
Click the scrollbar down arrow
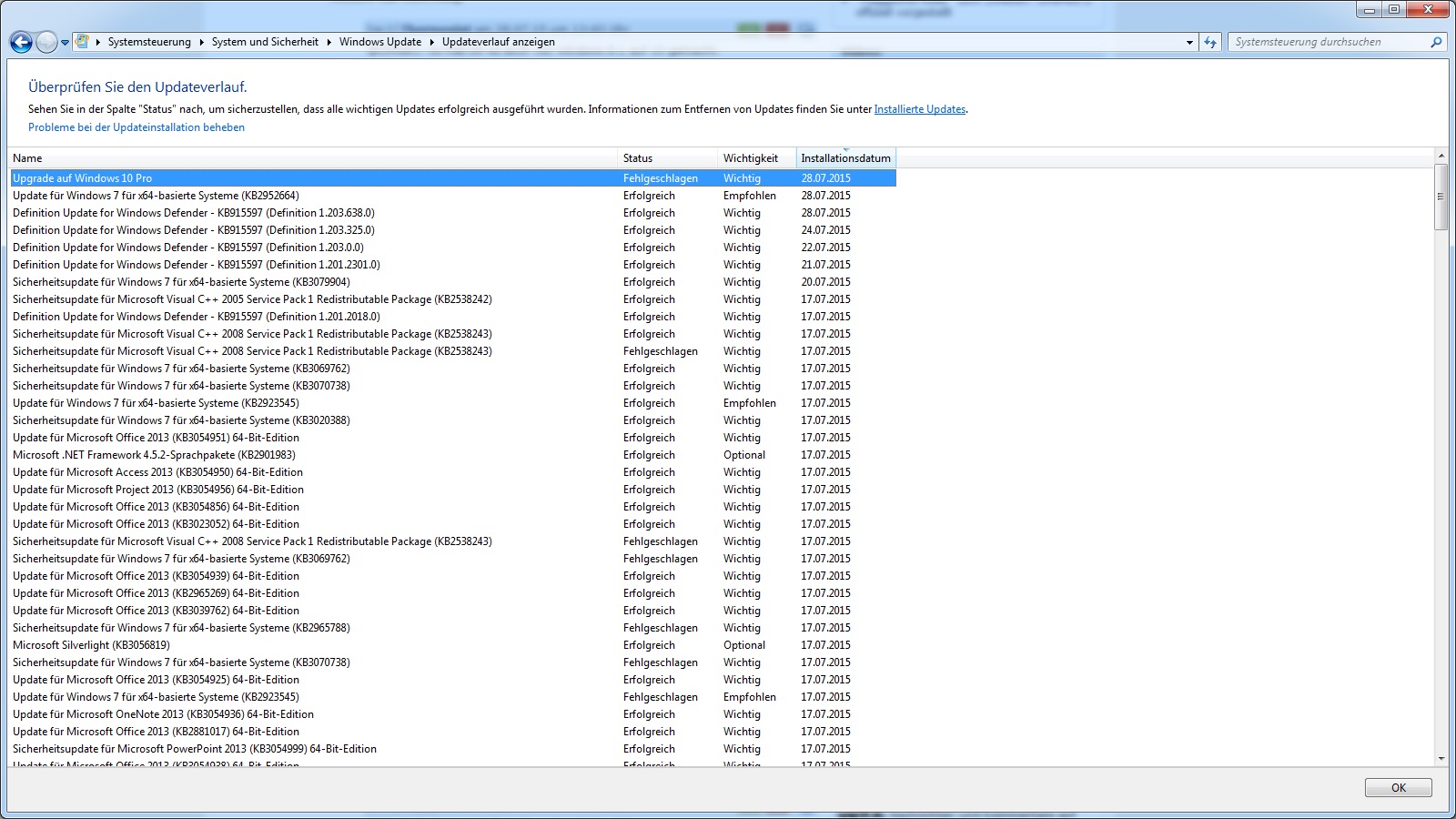(1441, 759)
